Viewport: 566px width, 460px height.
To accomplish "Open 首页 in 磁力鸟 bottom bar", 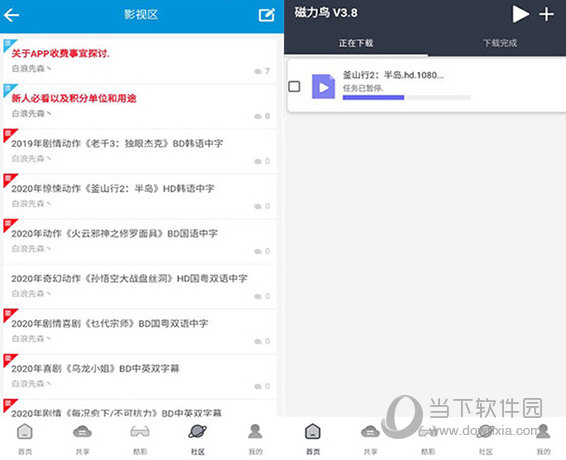I will 313,439.
